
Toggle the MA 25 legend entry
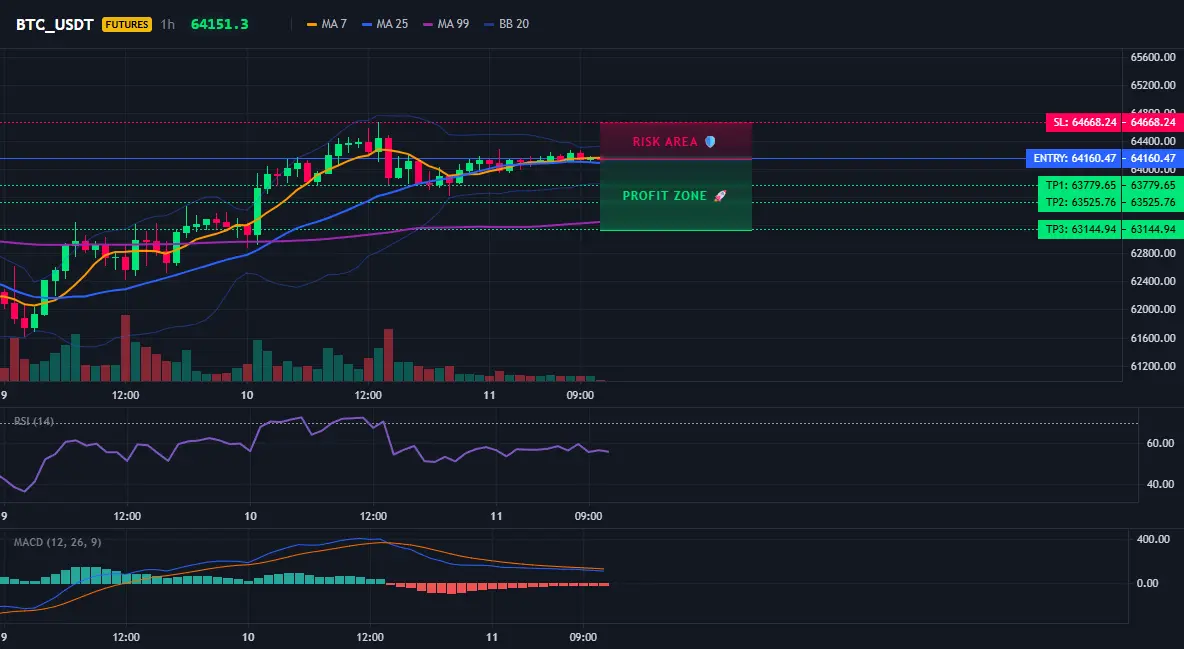point(385,24)
